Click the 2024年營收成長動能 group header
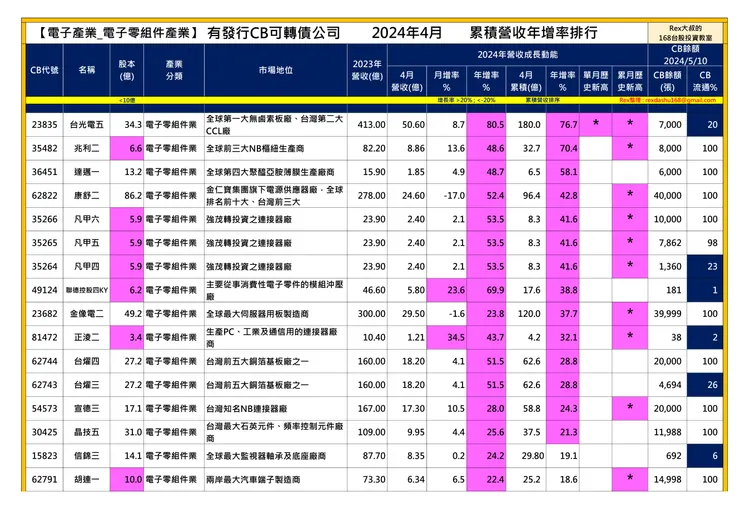Viewport: 740px width, 523px height. 517,55
